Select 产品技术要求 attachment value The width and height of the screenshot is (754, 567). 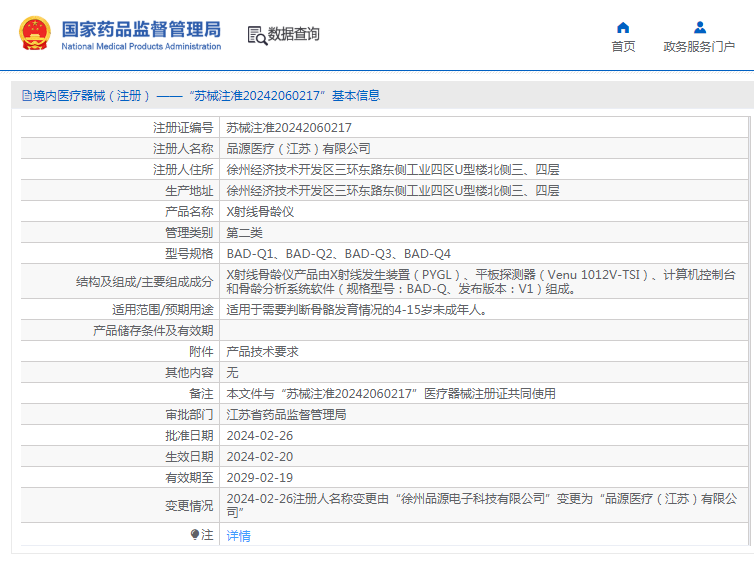coord(263,352)
